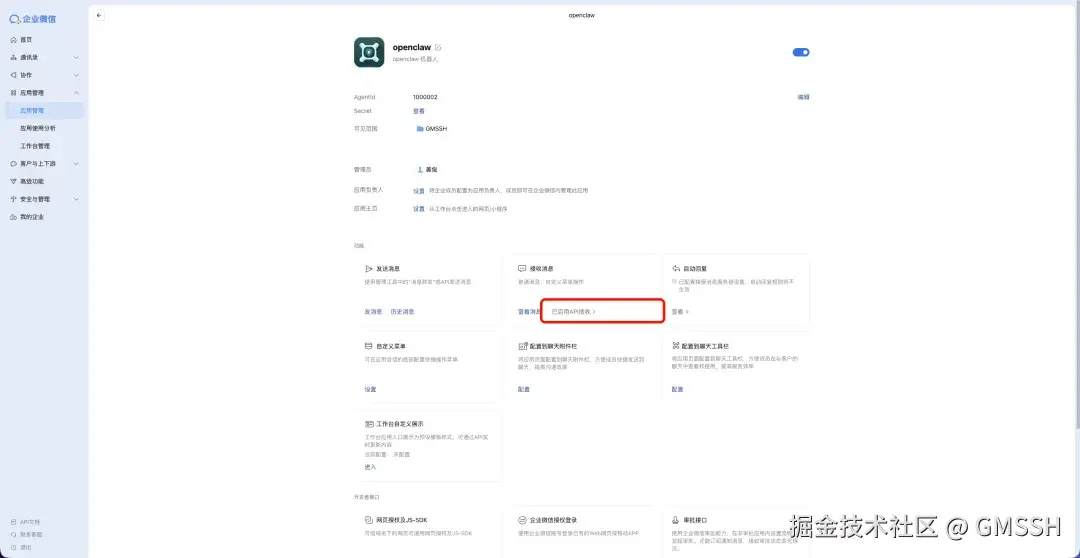Screen dimensions: 1080x558
Task: Click the 自定义菜单 menu icon
Action: click(368, 346)
